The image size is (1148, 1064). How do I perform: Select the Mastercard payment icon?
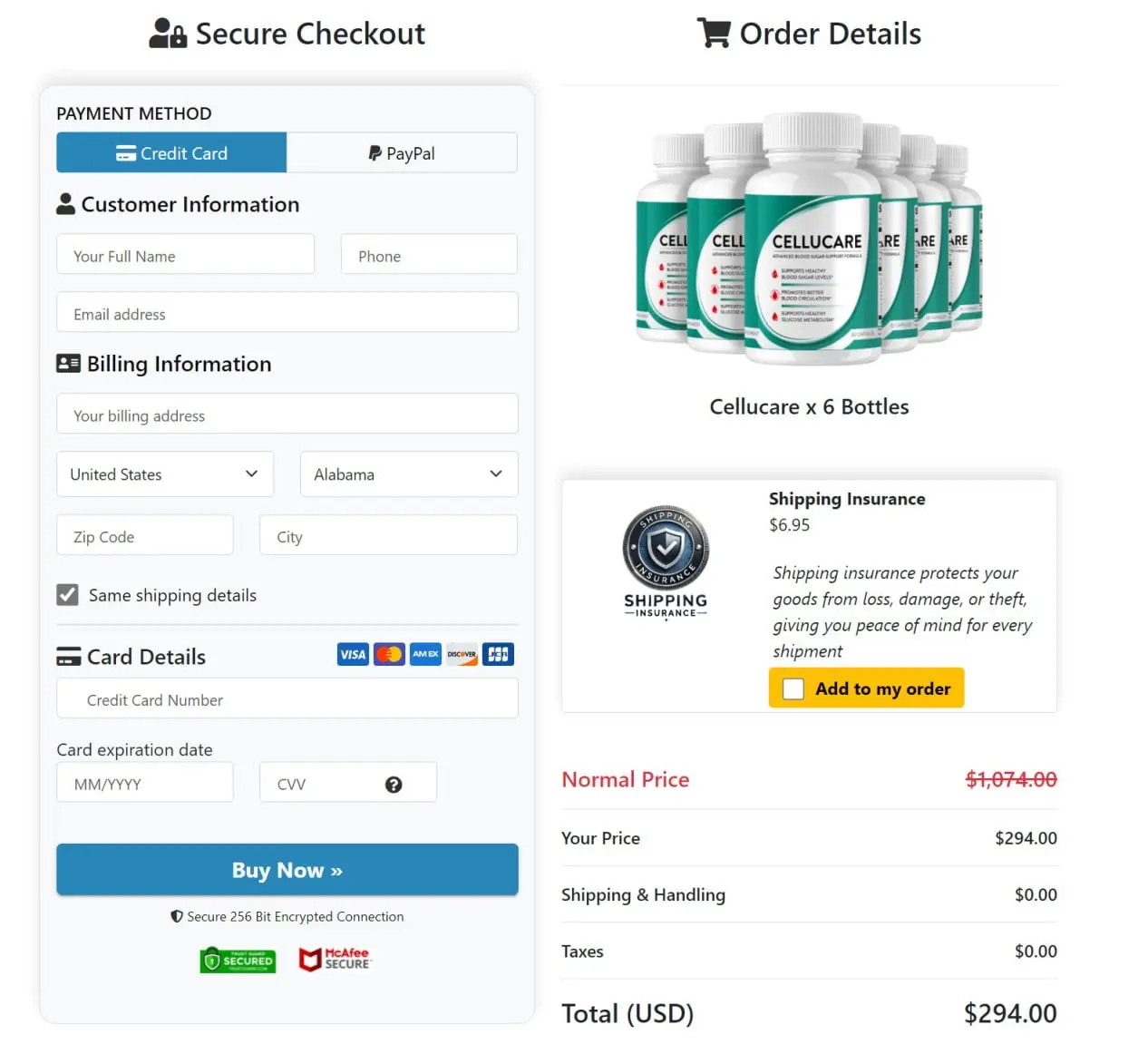click(x=389, y=654)
